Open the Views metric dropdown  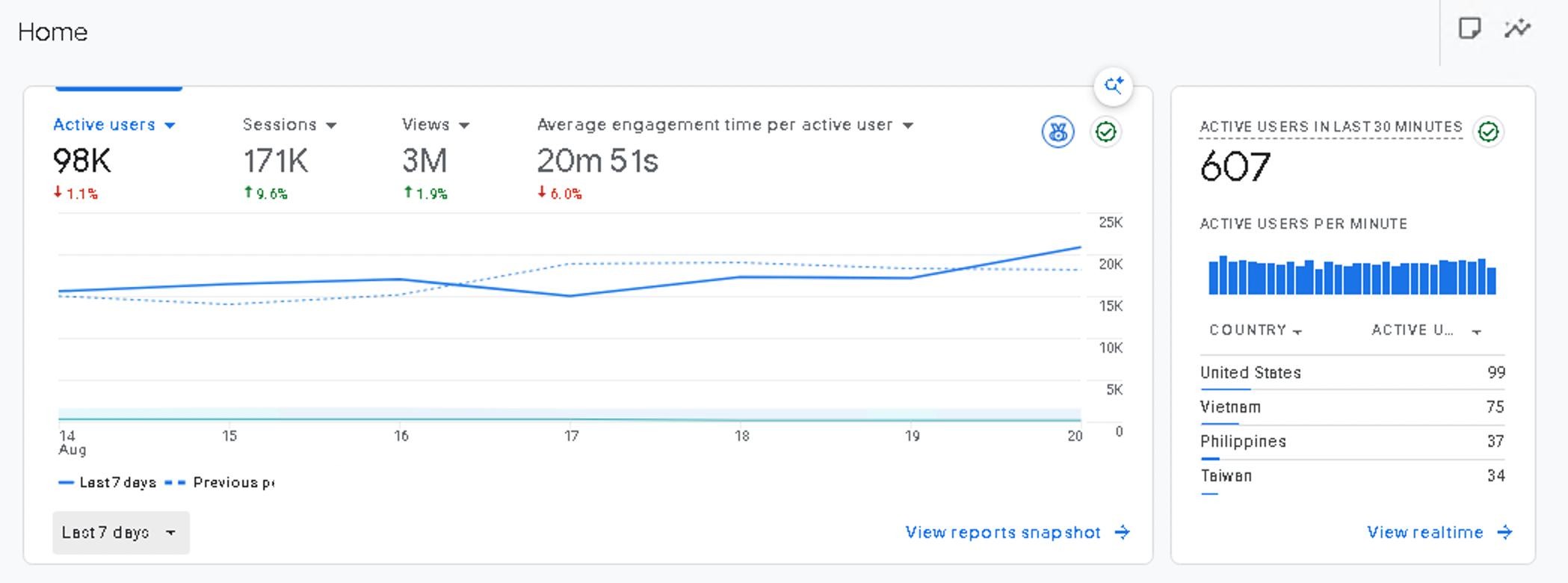click(x=436, y=125)
